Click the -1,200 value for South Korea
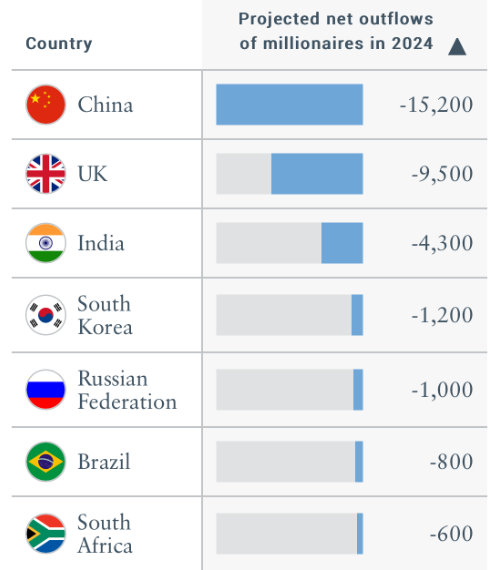 (x=442, y=315)
